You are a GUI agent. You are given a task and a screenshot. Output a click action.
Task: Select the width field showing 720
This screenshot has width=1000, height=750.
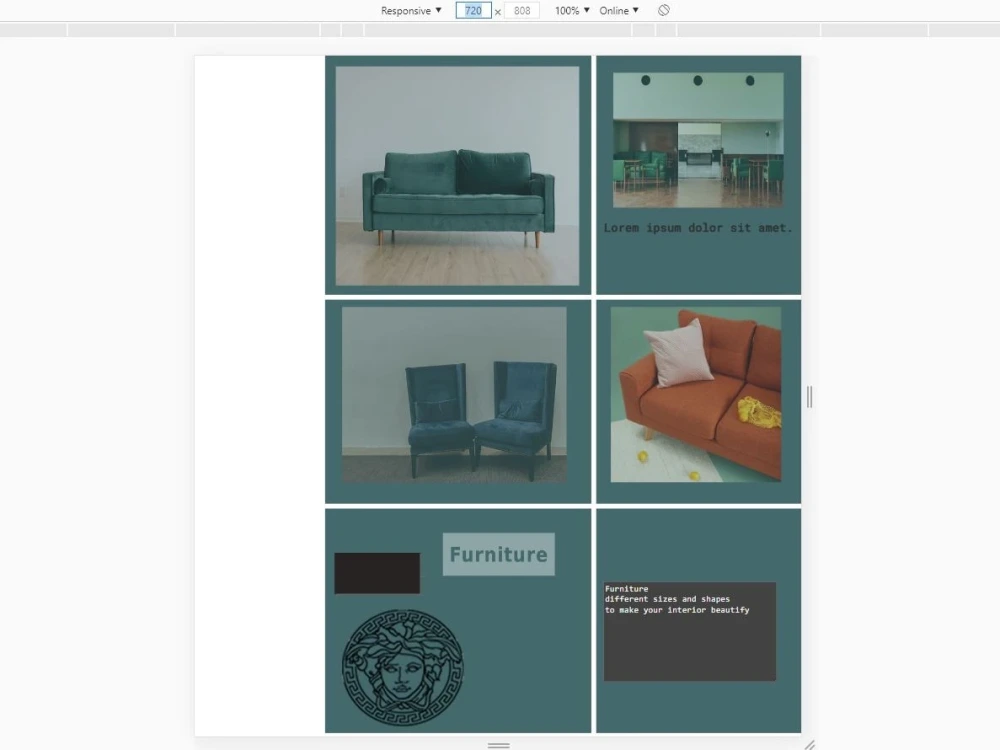473,10
